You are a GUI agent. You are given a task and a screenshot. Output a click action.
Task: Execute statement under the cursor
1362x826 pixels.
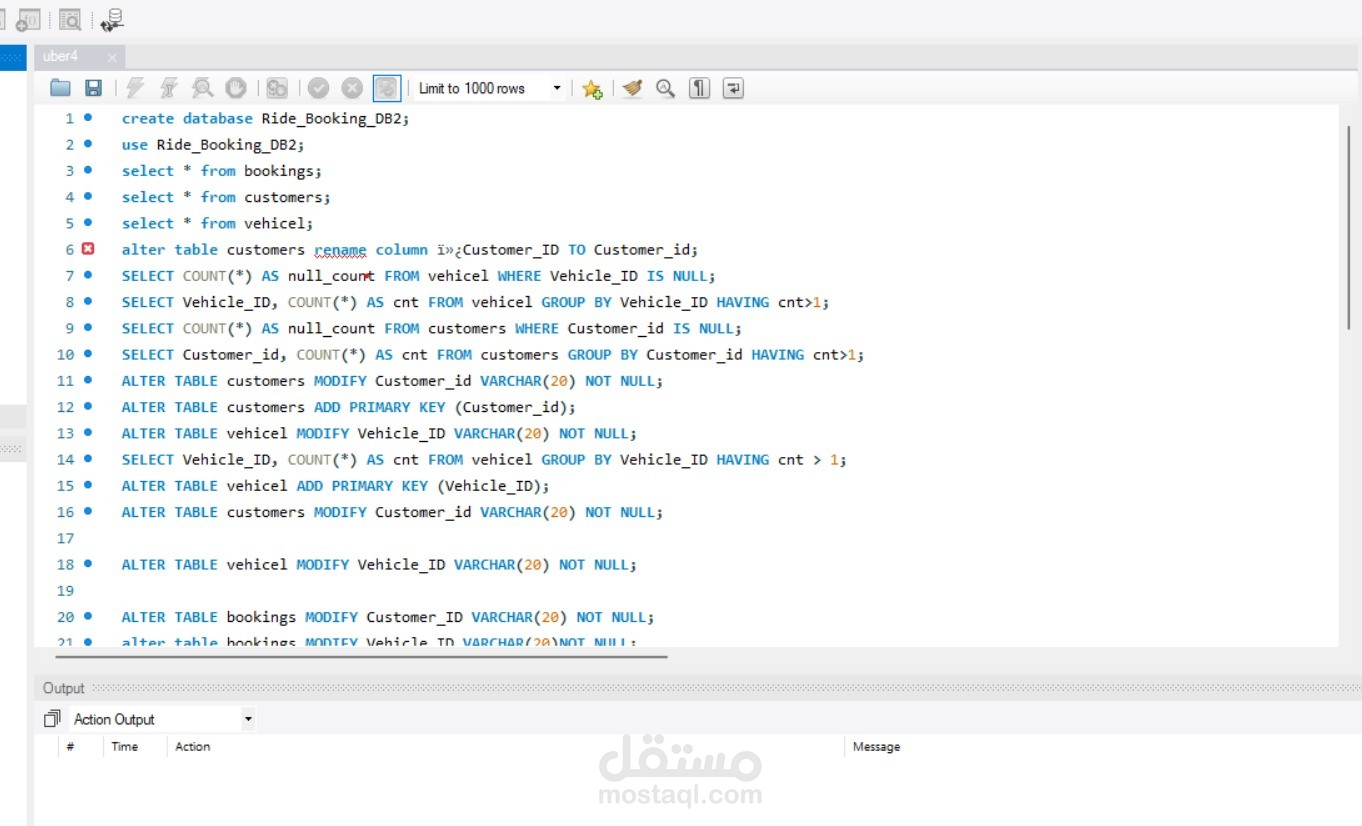[169, 88]
